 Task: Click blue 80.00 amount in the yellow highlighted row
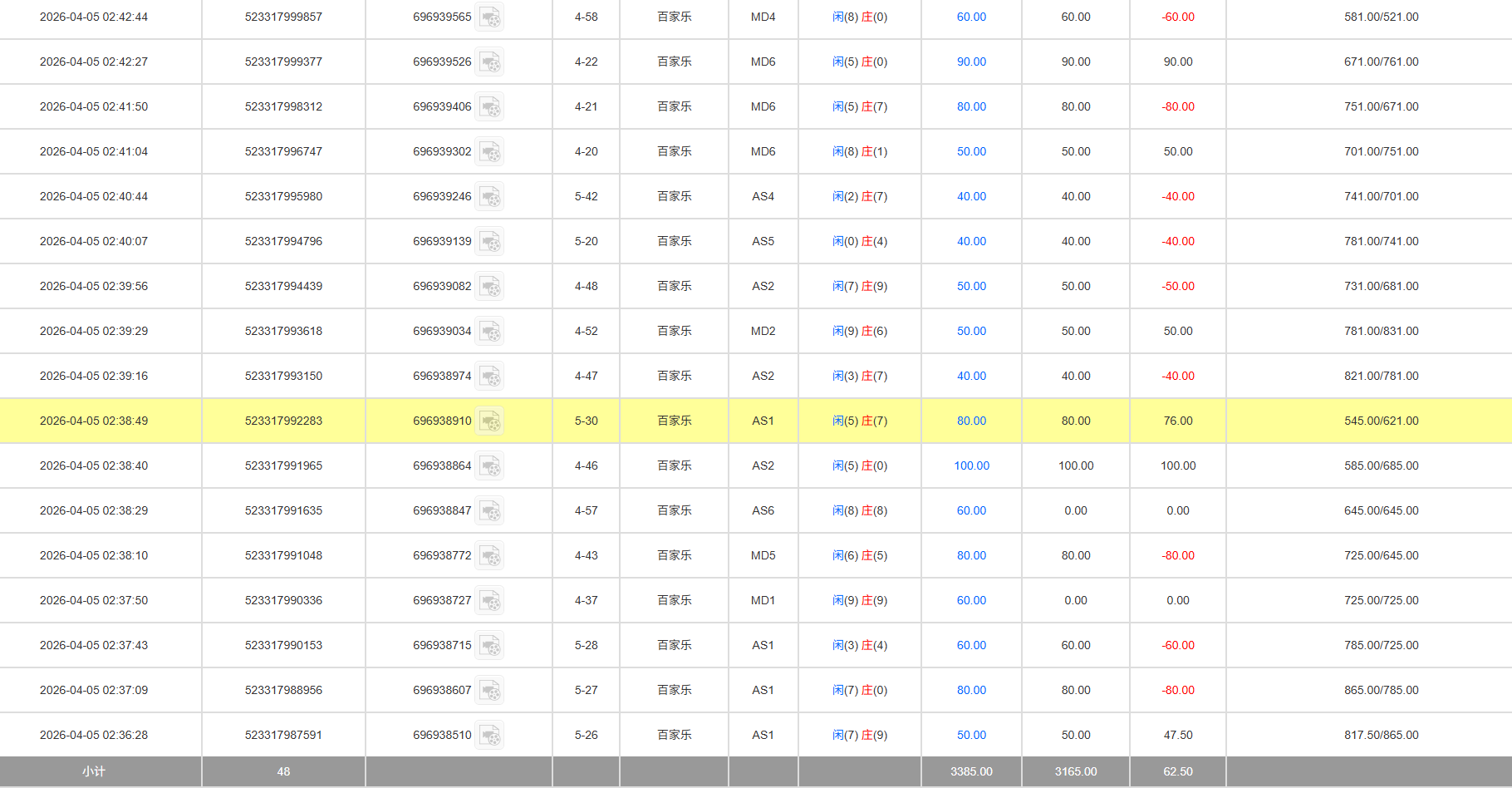[971, 421]
